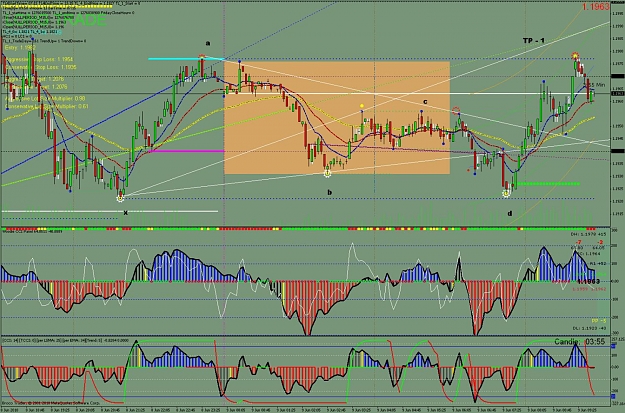Click Conservative Lot Size Multiplier 0.61 text
Image resolution: width=625 pixels, height=413 pixels.
[x=47, y=106]
